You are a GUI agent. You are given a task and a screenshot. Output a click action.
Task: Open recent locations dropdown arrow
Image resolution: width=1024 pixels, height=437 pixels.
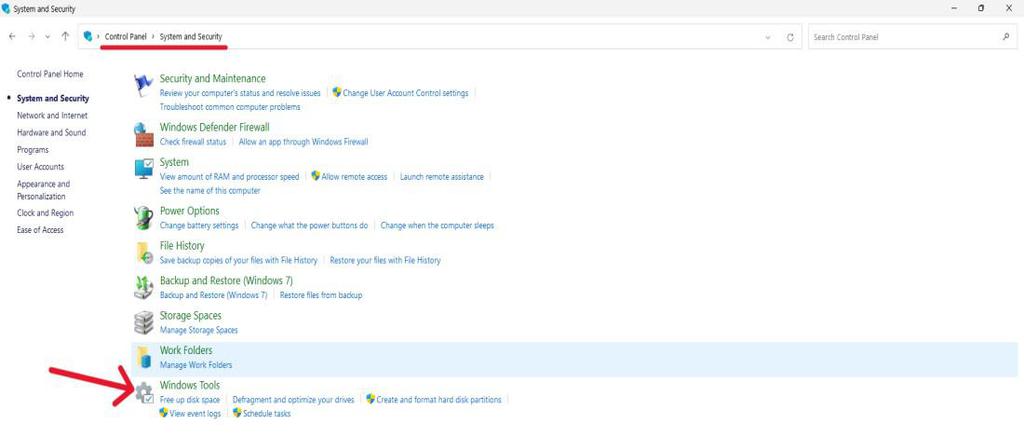point(48,37)
